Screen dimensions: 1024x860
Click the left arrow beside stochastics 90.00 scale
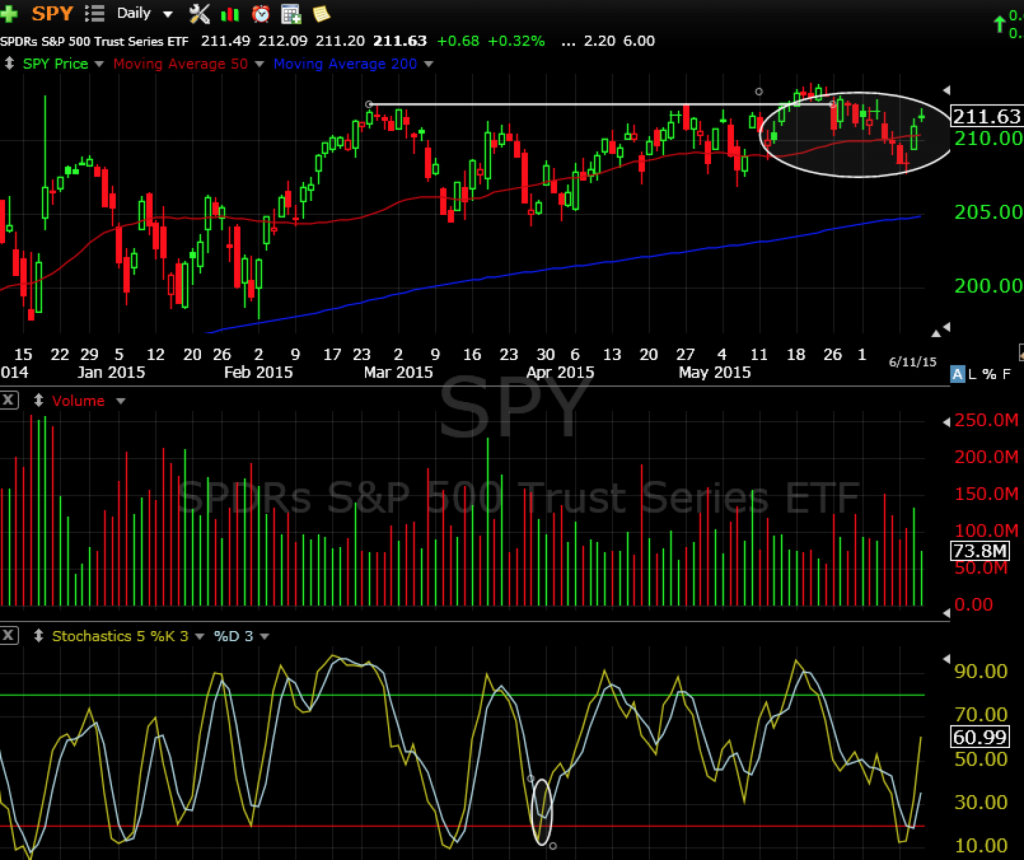[x=946, y=659]
